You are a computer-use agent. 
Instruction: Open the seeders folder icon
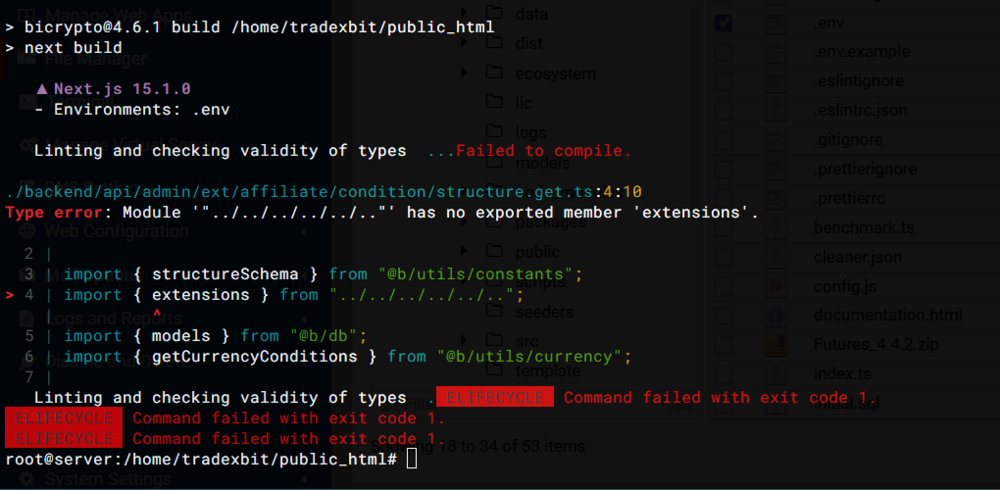click(x=494, y=311)
